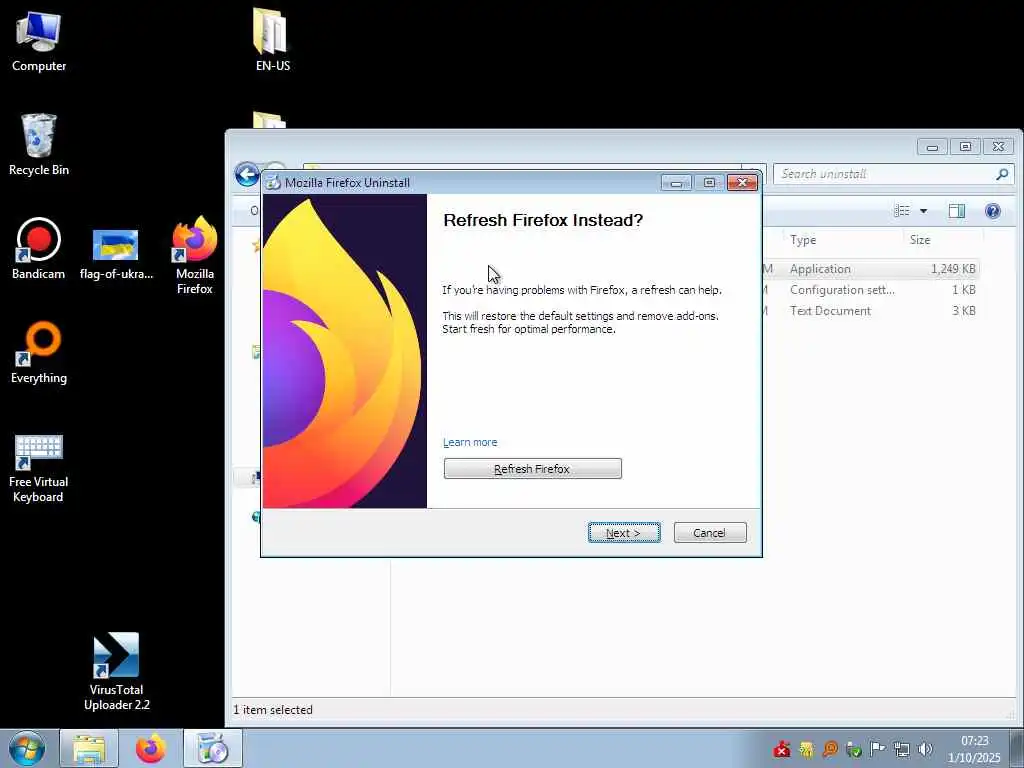The width and height of the screenshot is (1024, 768).
Task: Click the change view icon in Explorer
Action: click(x=902, y=210)
